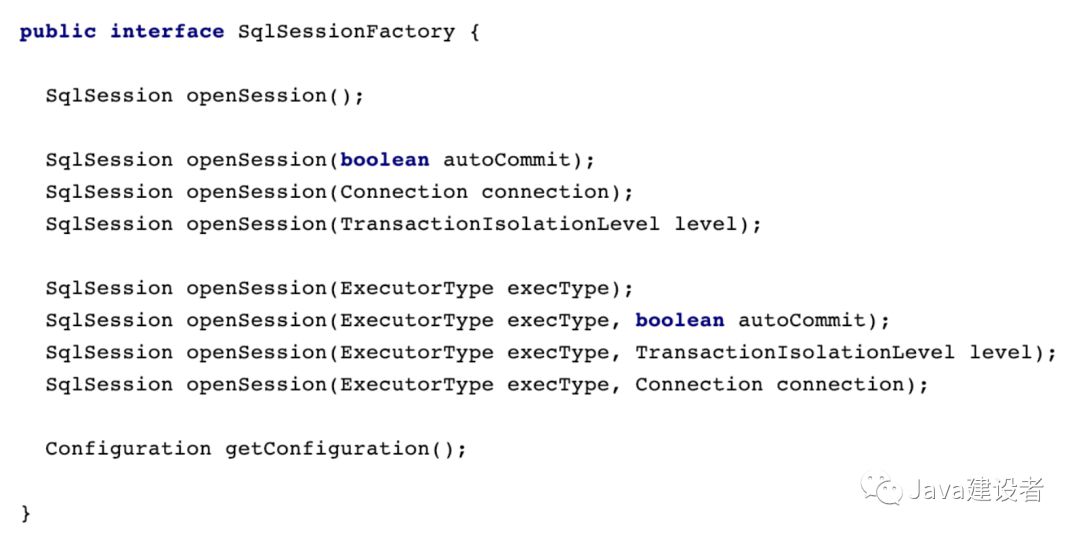Viewport: 1080px width, 537px height.
Task: Click 'level' parameter in the two-parameter openSession line
Action: pos(1000,352)
